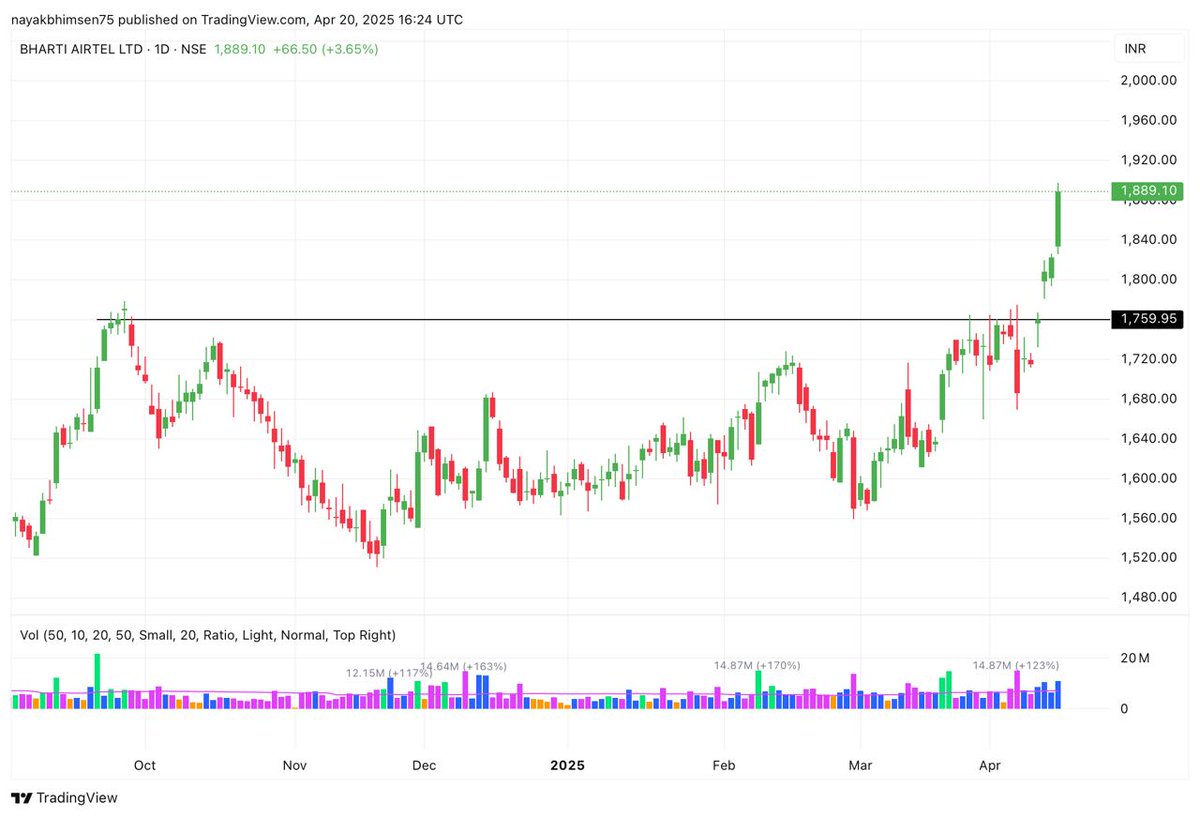Click the Mar date axis label
The image size is (1200, 818).
click(x=860, y=766)
